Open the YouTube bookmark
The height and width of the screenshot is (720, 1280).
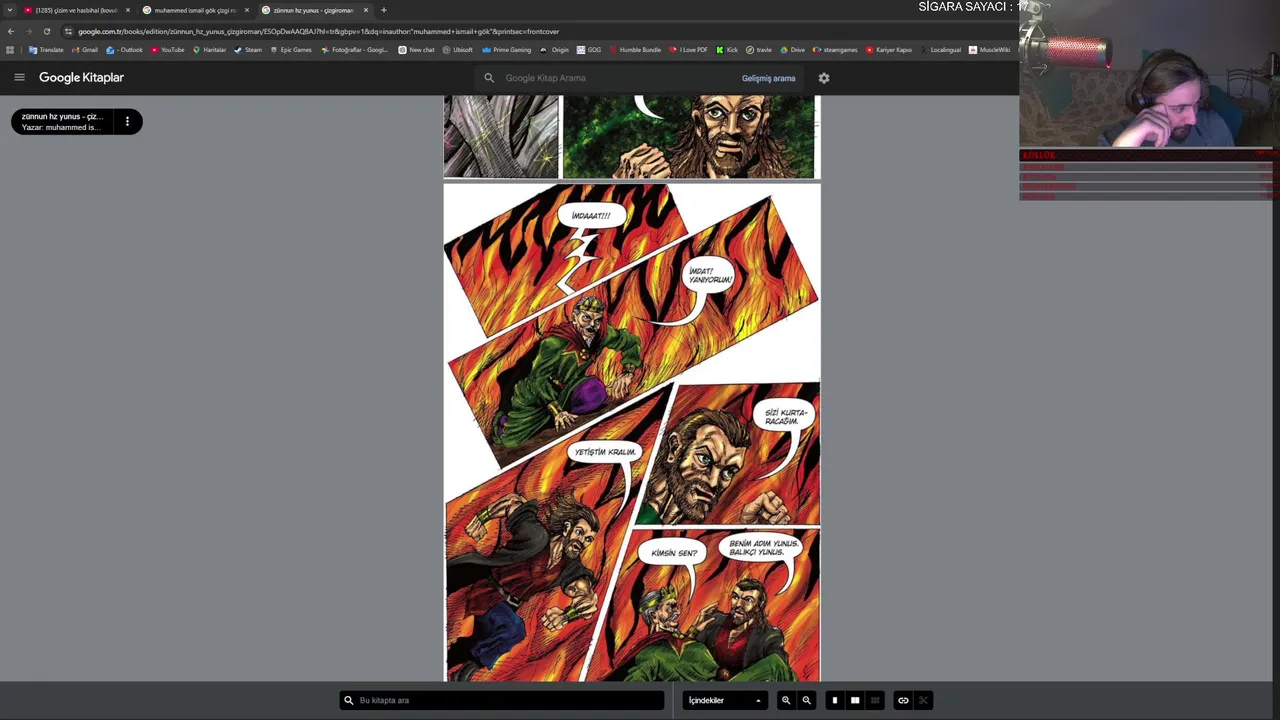(168, 50)
